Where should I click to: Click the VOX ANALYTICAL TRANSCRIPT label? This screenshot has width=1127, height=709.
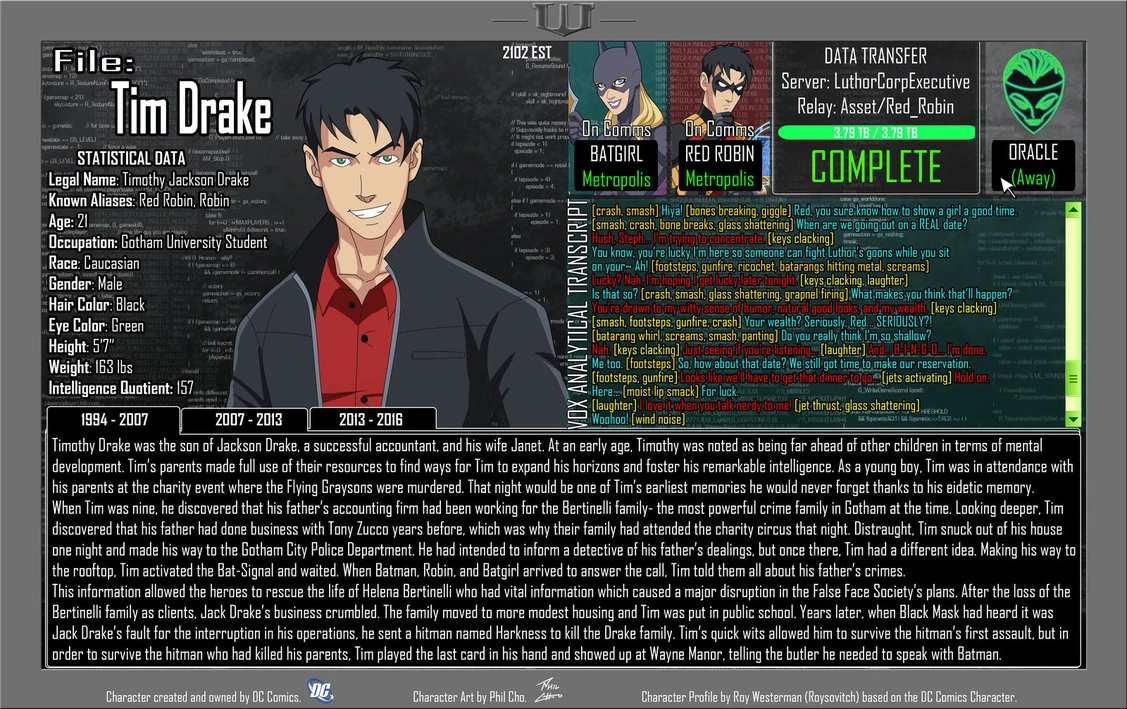(578, 314)
